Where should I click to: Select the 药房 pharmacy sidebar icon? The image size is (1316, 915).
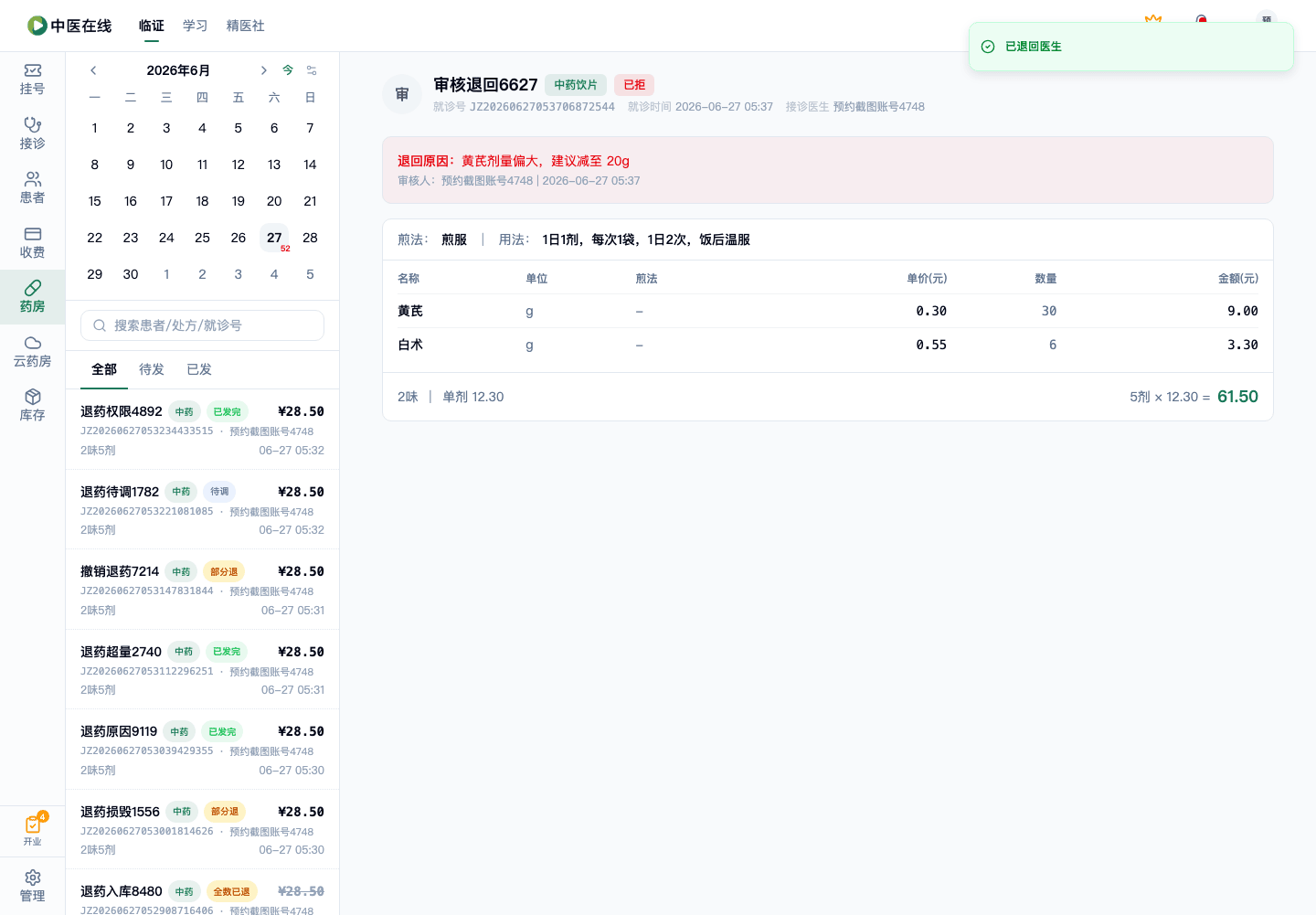pos(32,297)
